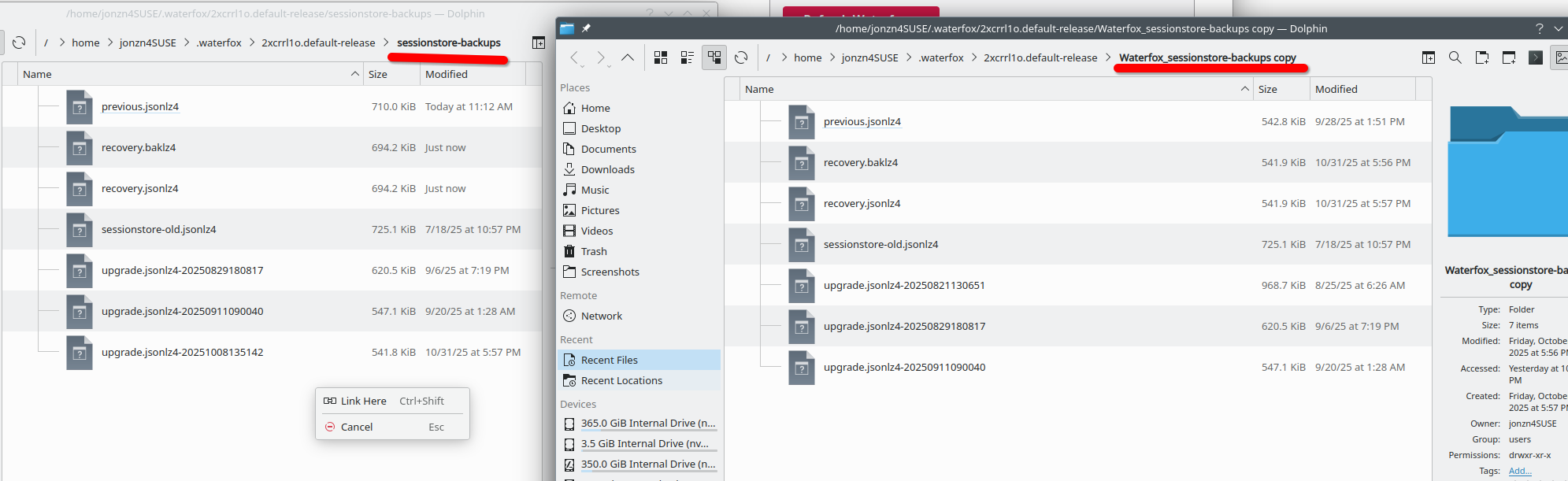Expand the chevron after home in left breadcrumb

pos(110,43)
